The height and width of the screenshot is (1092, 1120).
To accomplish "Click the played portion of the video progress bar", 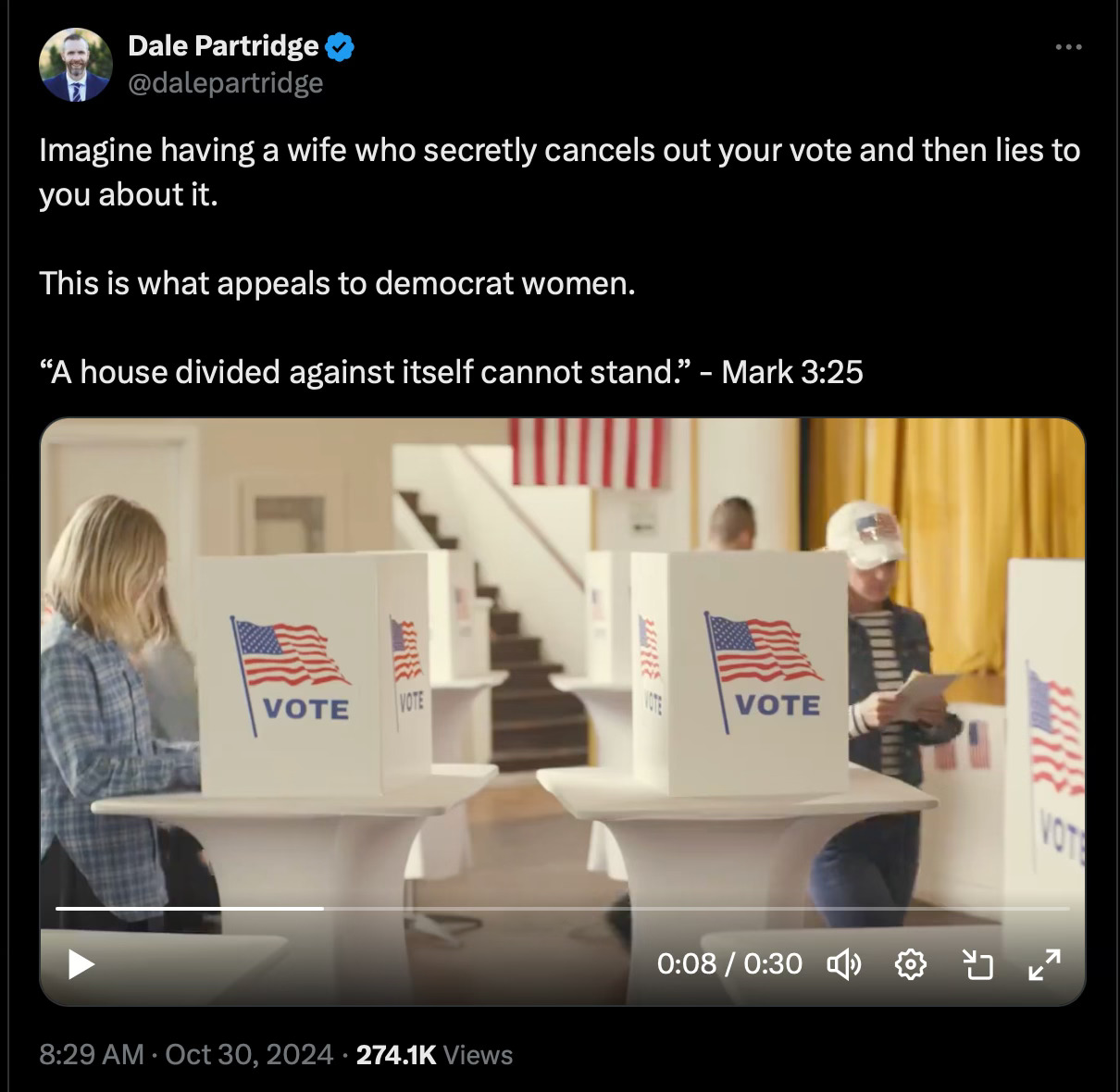I will [189, 908].
